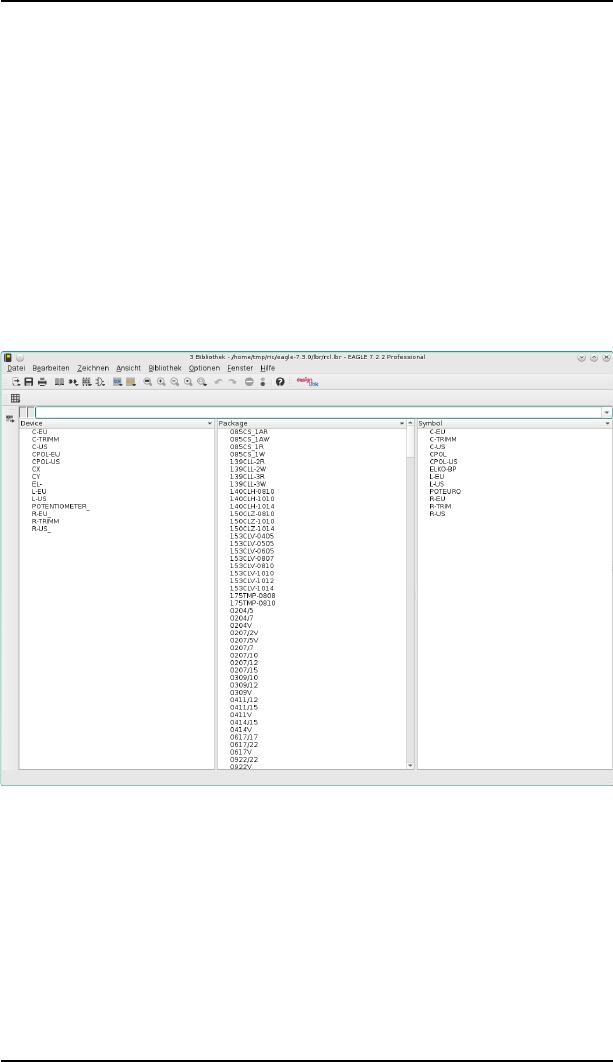Select device R-EU_
The image size is (613, 1062).
[41, 514]
